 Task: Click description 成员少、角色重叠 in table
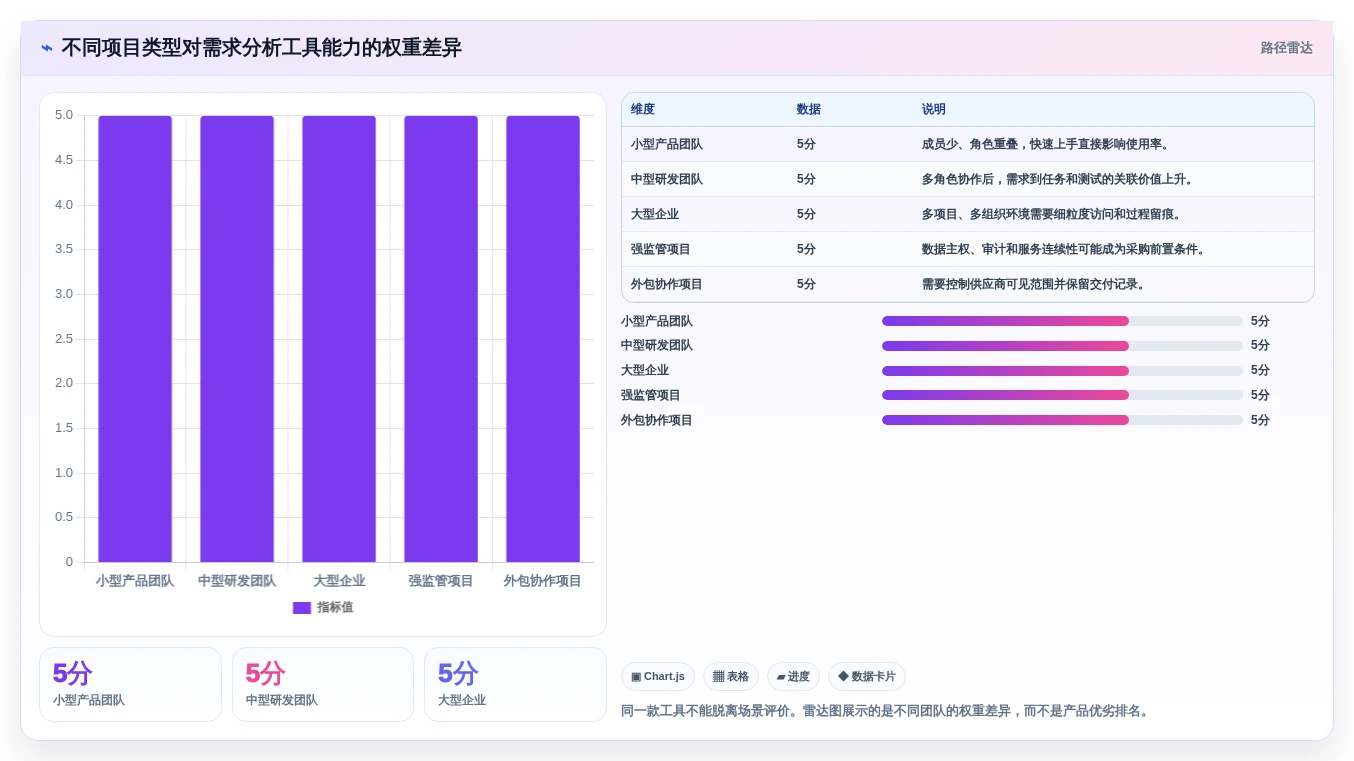pos(1046,144)
